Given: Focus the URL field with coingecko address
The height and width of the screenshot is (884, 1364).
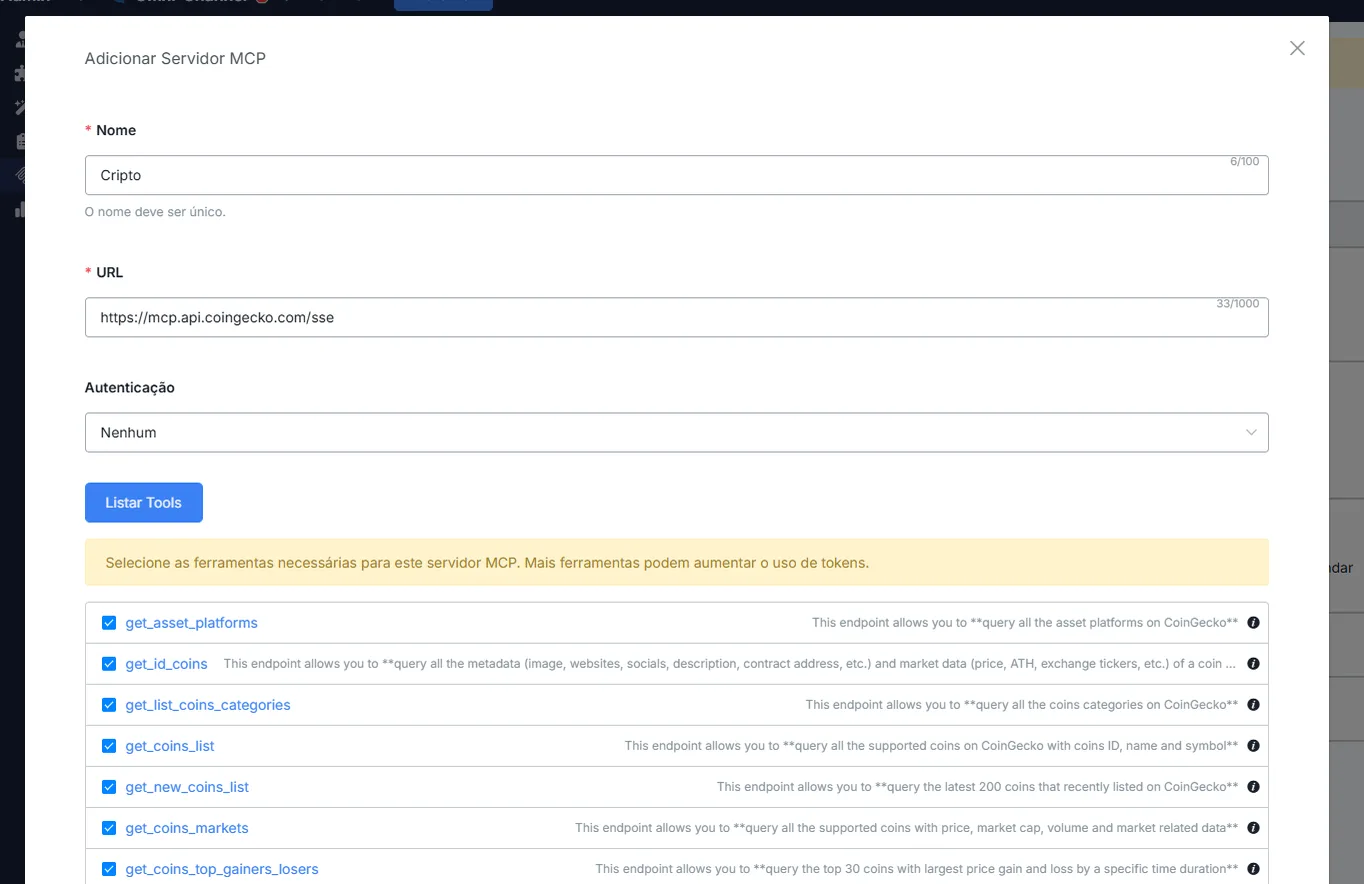Looking at the screenshot, I should [676, 317].
